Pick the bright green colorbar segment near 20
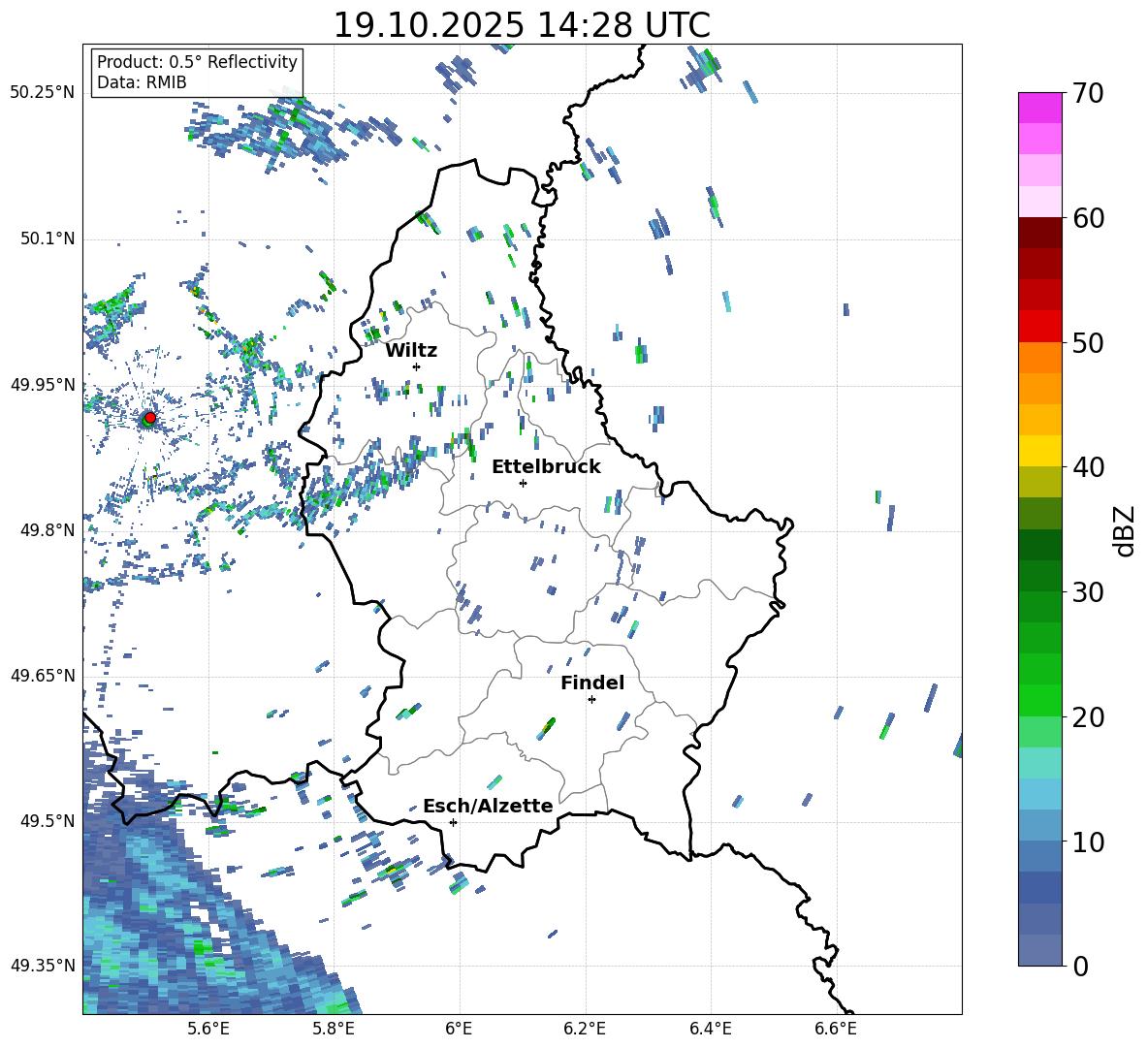Image resolution: width=1148 pixels, height=1048 pixels. click(1039, 700)
